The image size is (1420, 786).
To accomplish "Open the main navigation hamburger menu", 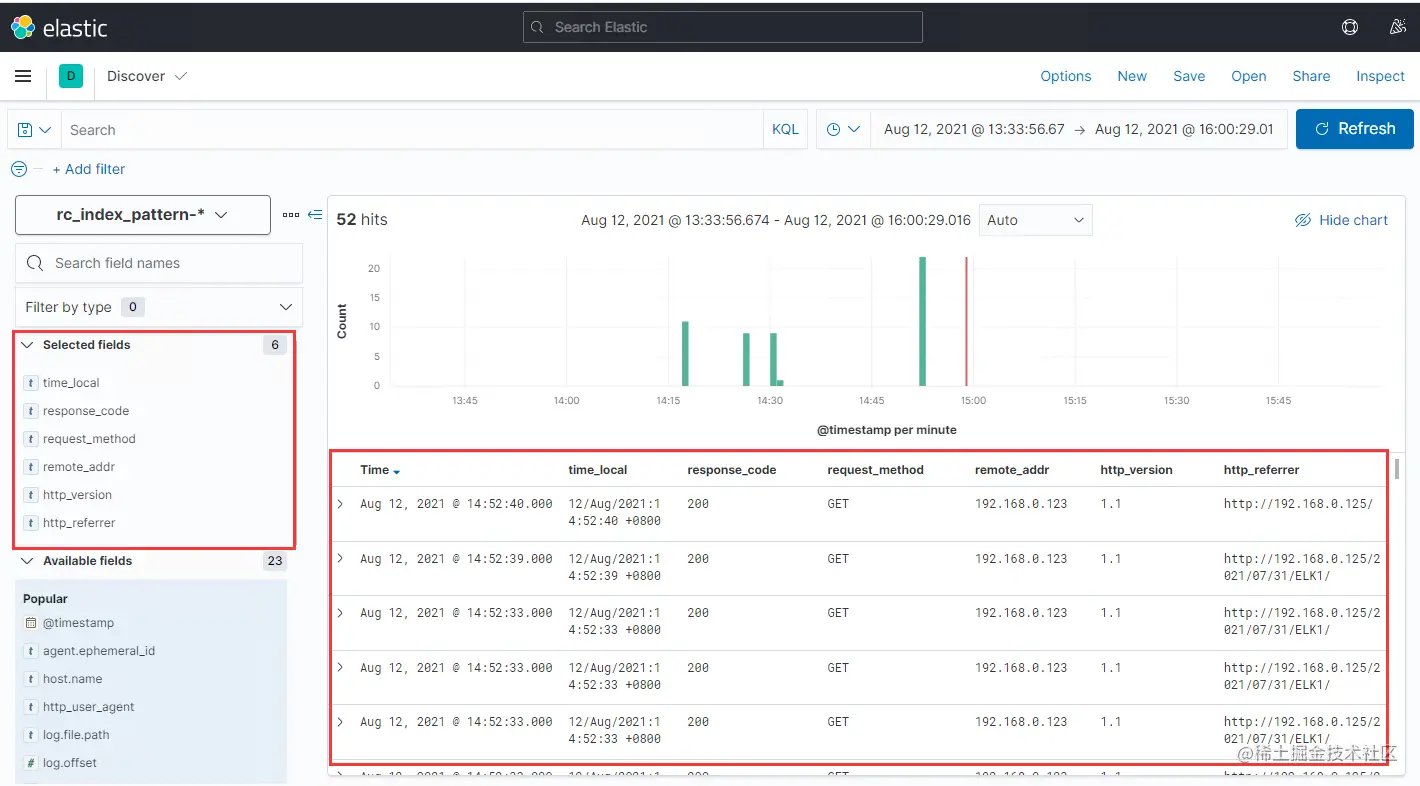I will 23,76.
